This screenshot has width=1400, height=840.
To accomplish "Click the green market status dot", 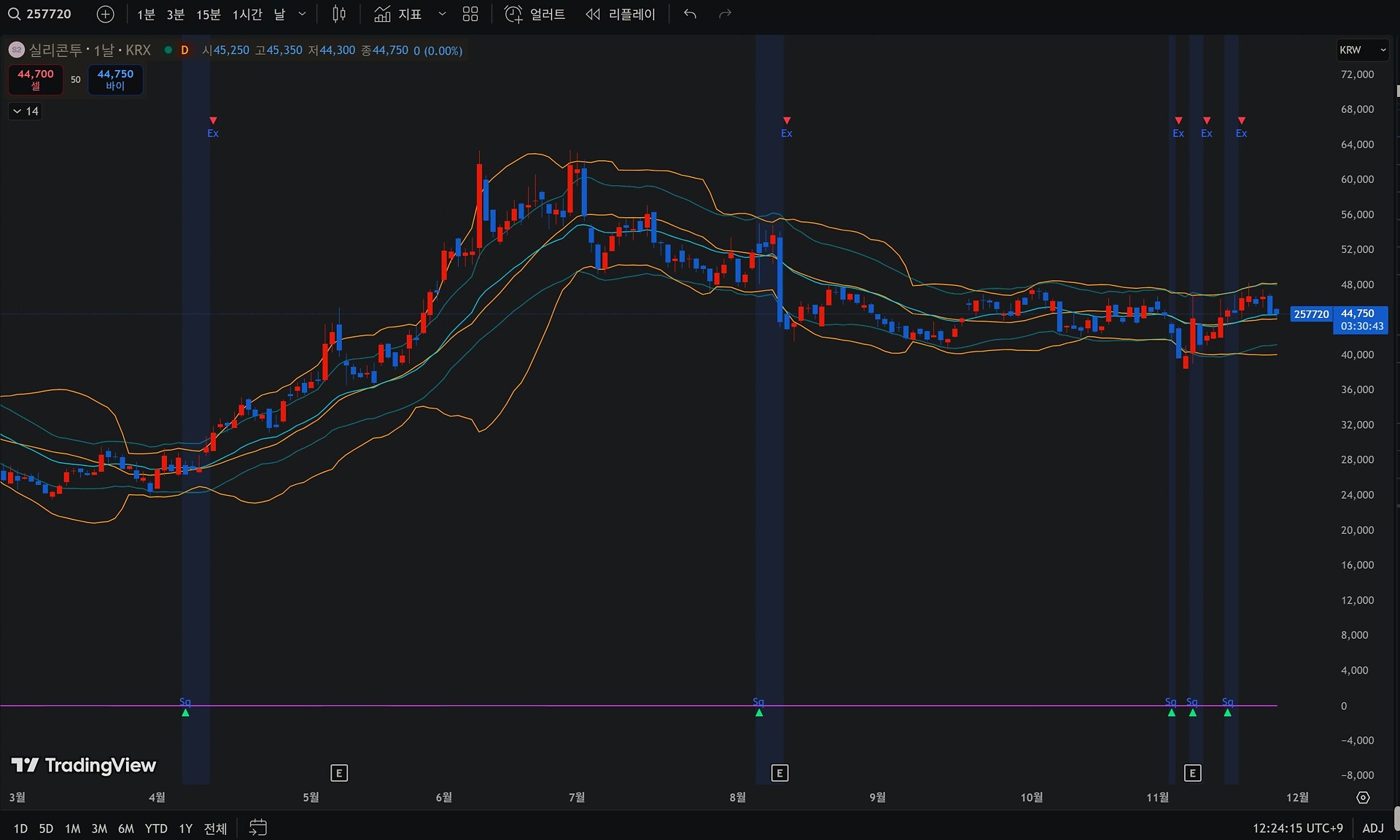I will (168, 50).
